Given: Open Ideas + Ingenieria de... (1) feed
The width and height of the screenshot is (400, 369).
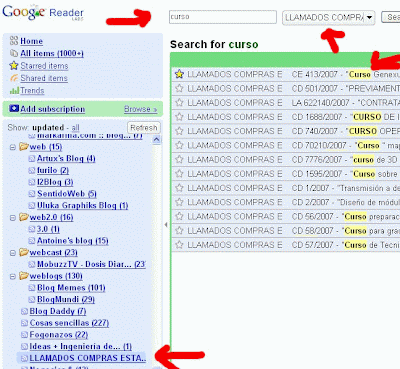Looking at the screenshot, I should click(80, 346).
